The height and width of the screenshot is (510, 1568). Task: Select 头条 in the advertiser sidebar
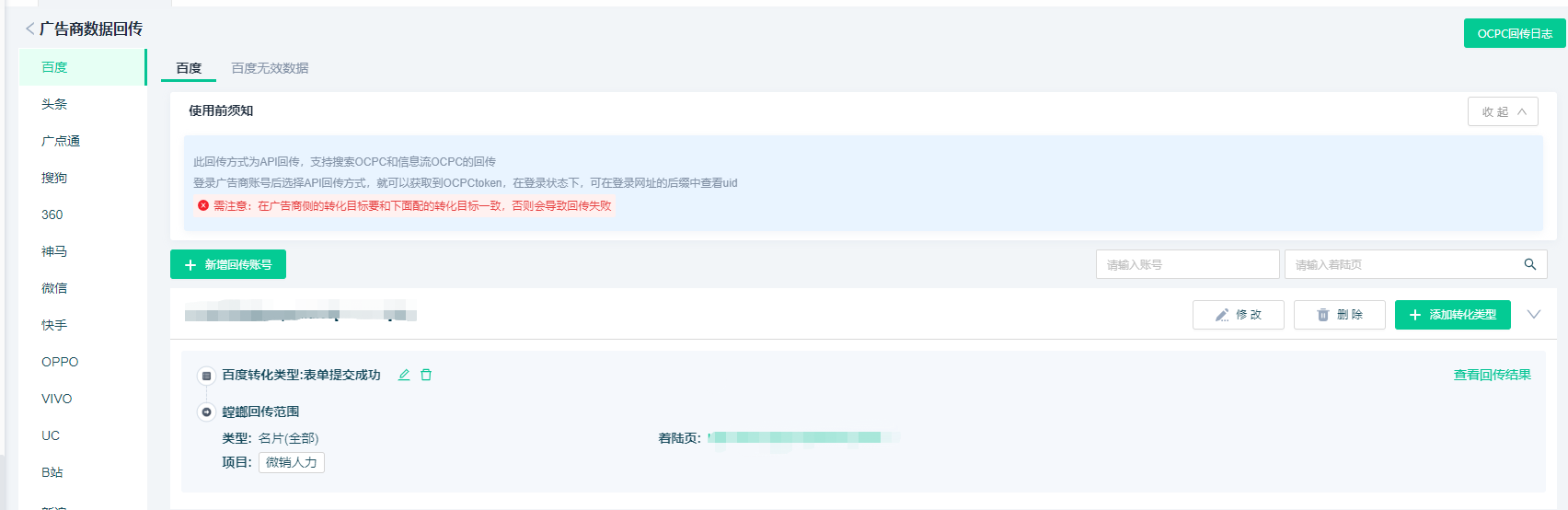[x=54, y=104]
